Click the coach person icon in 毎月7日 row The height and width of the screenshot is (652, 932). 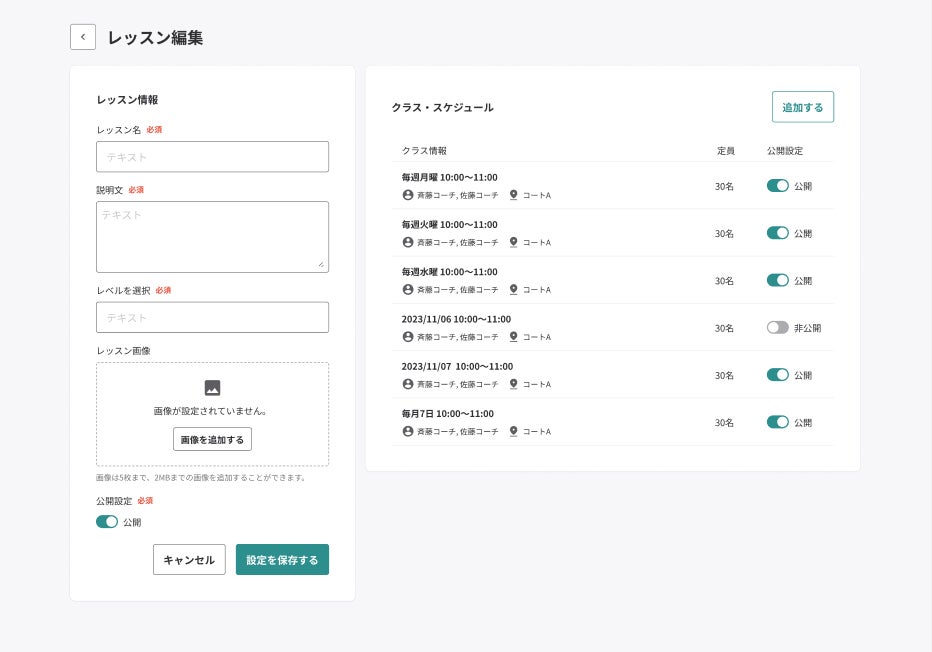[408, 431]
